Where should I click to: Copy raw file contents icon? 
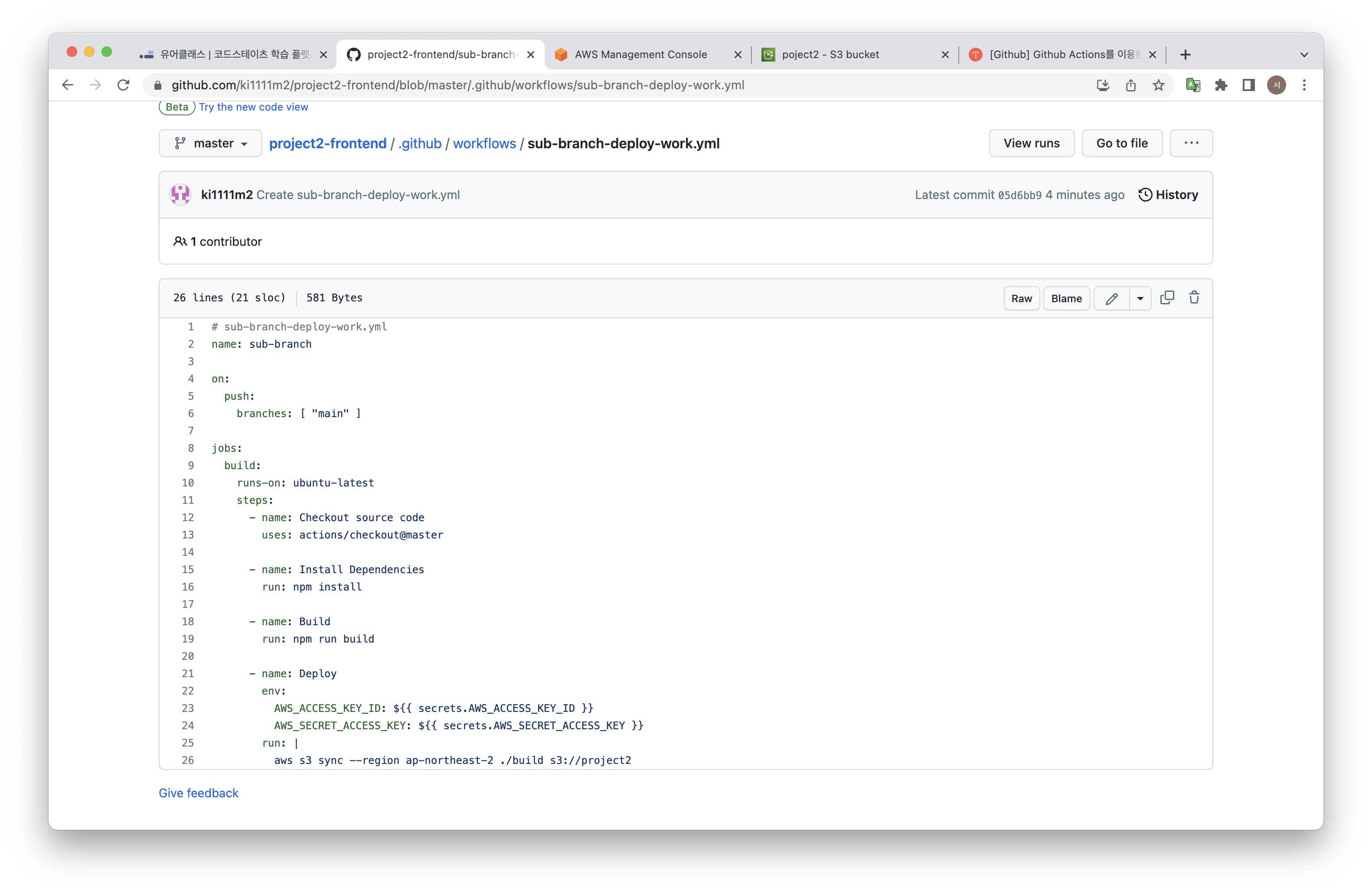[x=1167, y=297]
